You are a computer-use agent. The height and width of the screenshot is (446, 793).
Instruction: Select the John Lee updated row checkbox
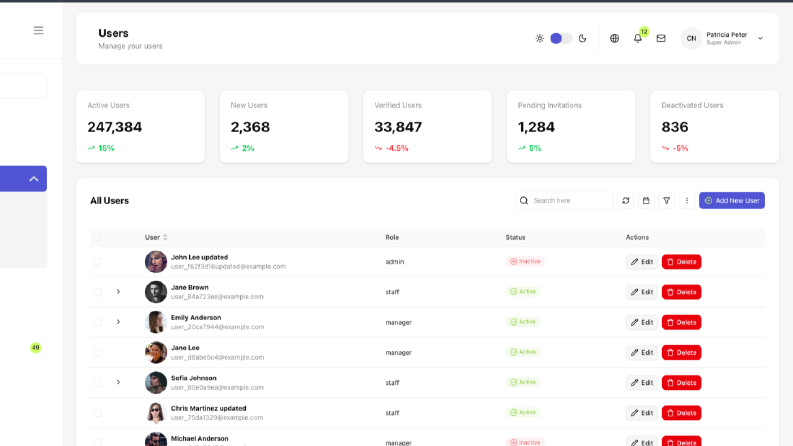pos(98,262)
